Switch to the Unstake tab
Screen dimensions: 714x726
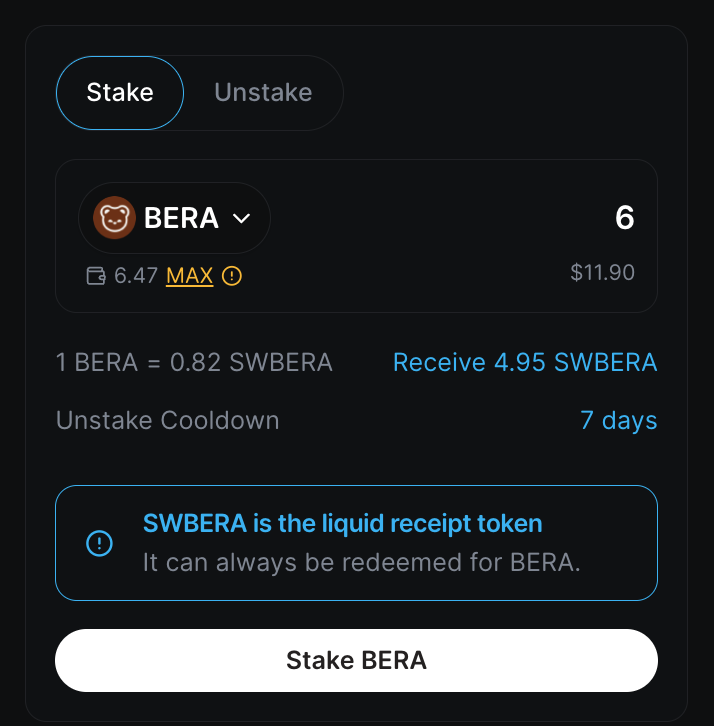(263, 93)
